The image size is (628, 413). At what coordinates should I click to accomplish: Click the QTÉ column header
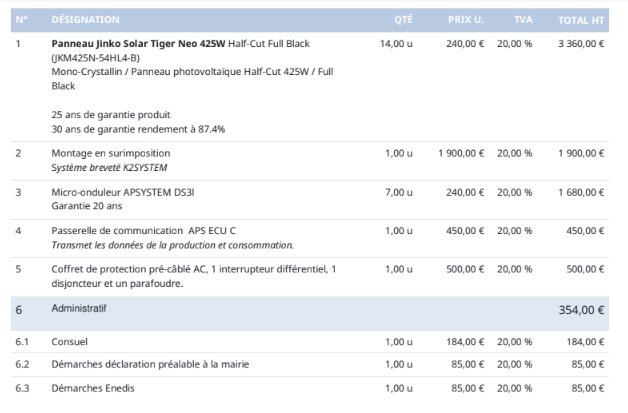pos(402,20)
